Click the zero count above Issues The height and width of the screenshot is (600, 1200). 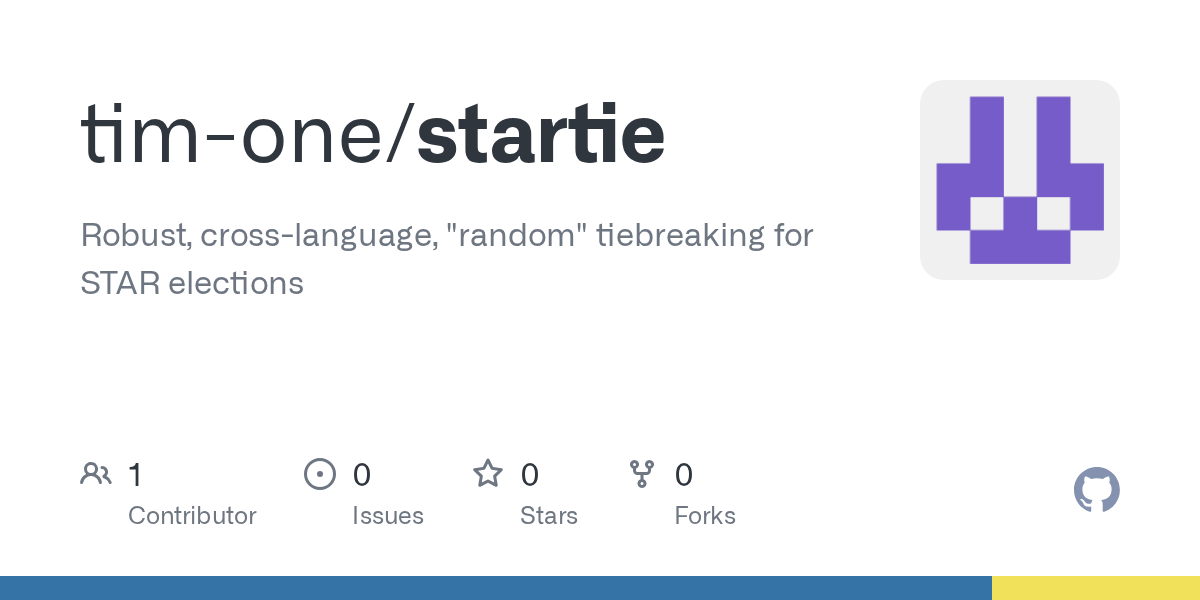point(362,475)
